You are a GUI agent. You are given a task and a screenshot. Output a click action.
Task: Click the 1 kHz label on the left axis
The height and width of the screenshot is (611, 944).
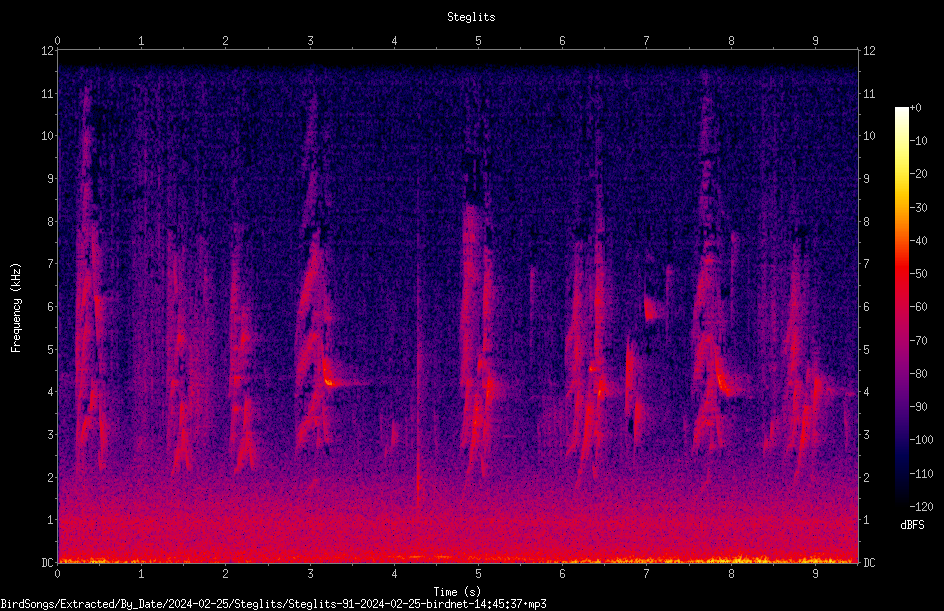point(50,520)
